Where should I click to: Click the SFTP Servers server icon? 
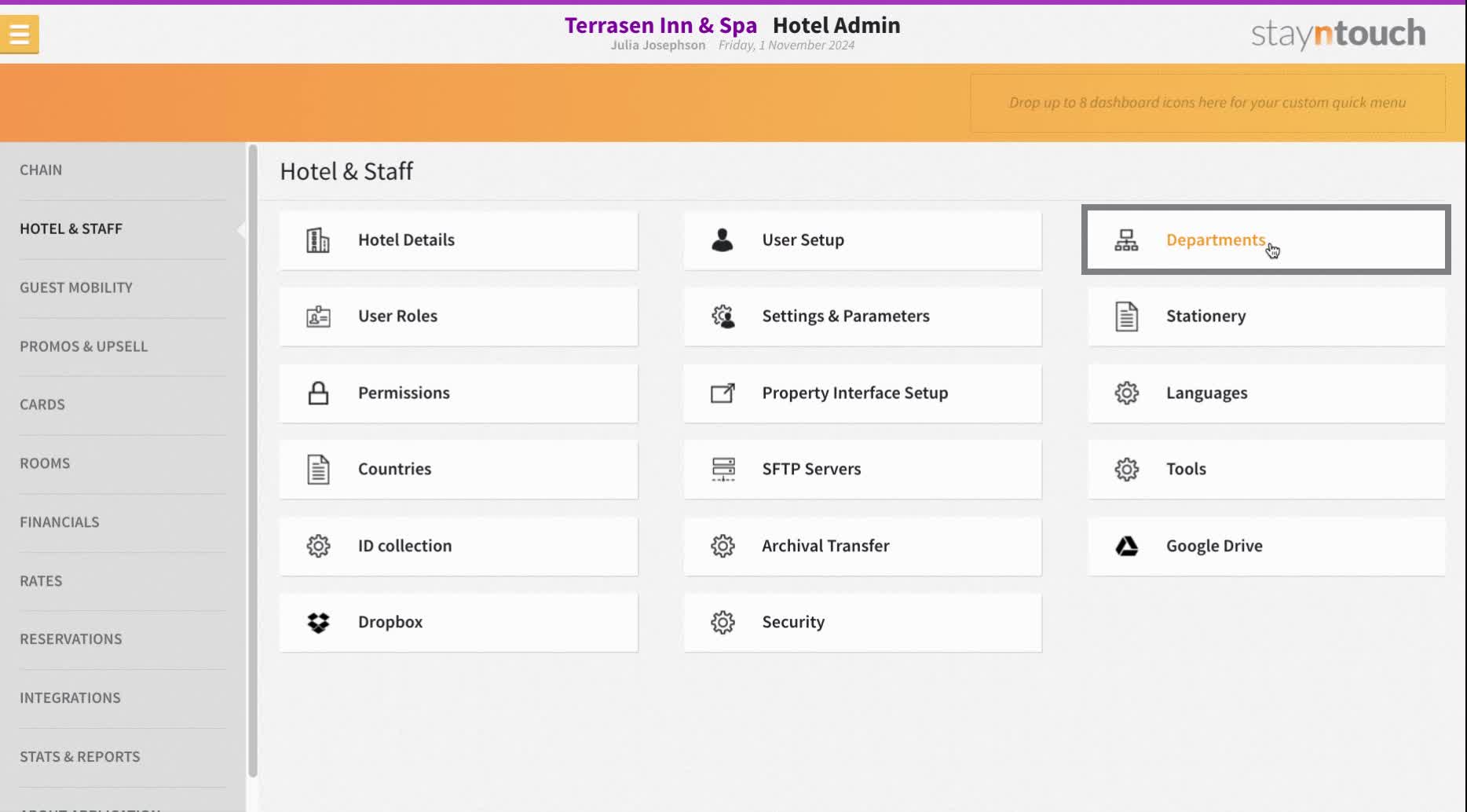point(723,470)
